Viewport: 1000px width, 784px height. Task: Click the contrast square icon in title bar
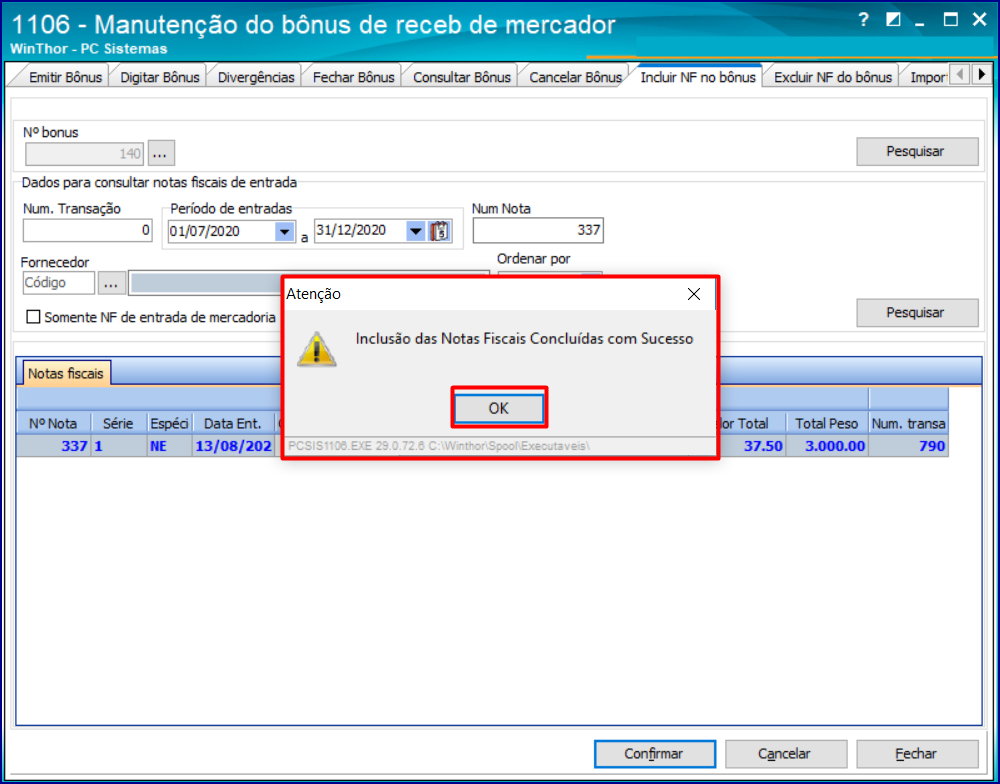(x=893, y=20)
